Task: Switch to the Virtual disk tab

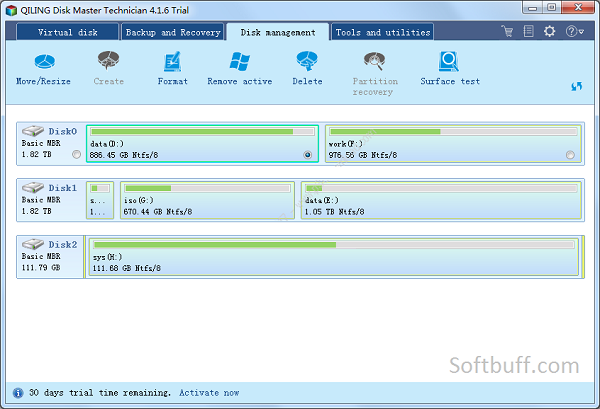Action: (67, 32)
